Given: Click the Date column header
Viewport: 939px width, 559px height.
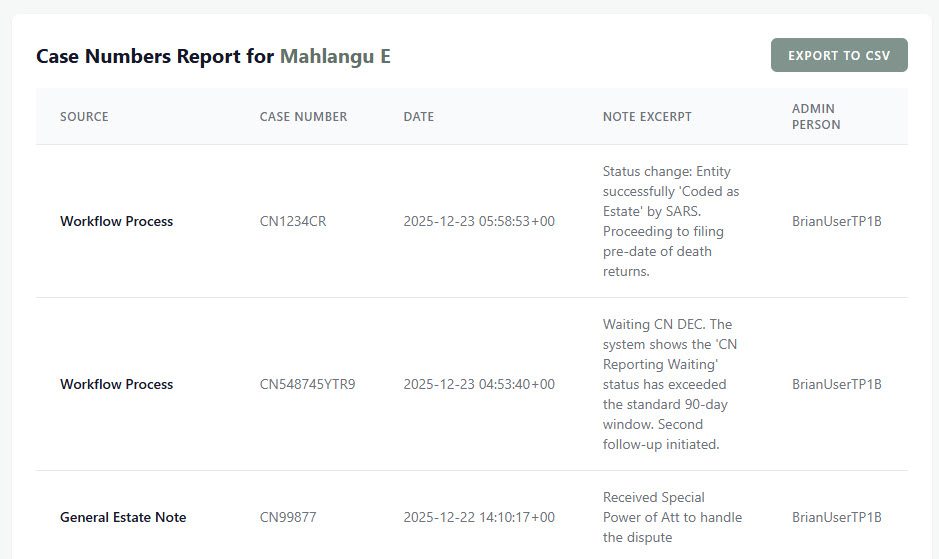Looking at the screenshot, I should point(419,117).
